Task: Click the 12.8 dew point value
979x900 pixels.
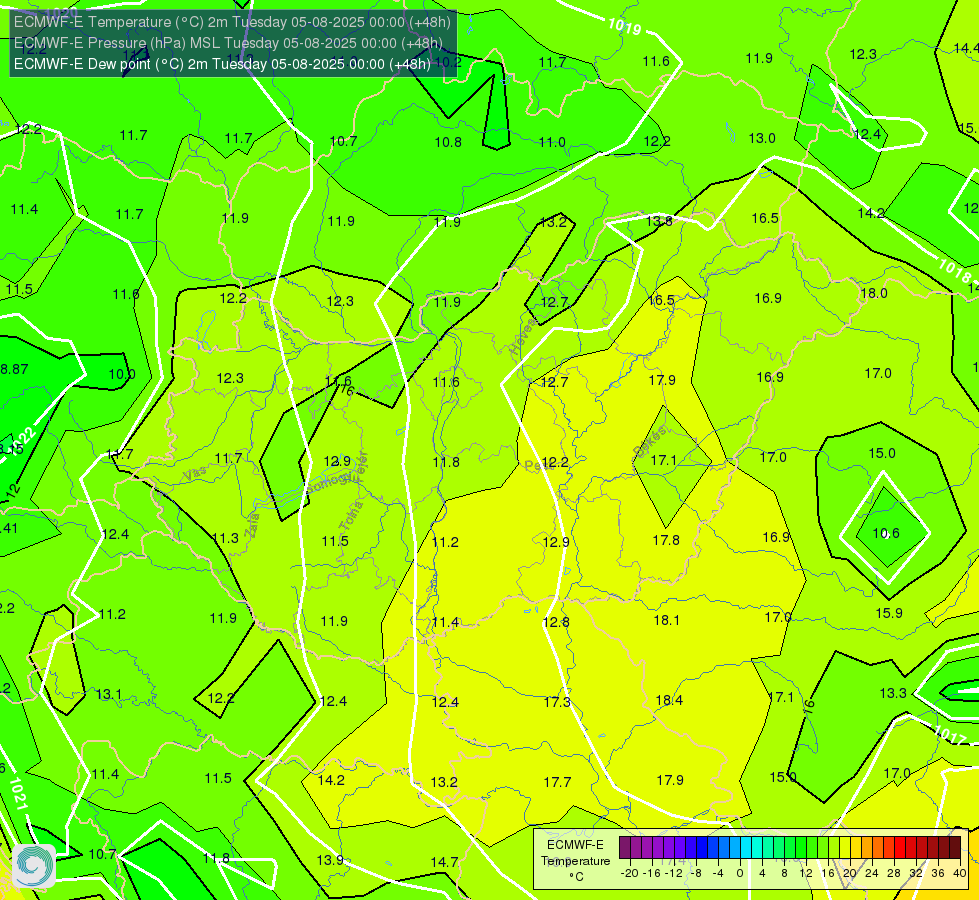Action: pyautogui.click(x=556, y=622)
